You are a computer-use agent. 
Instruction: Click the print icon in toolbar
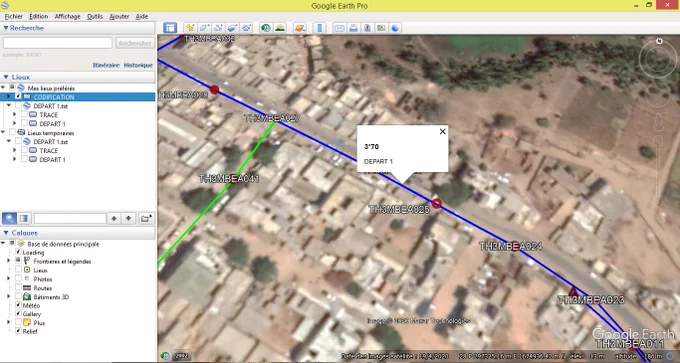(353, 28)
